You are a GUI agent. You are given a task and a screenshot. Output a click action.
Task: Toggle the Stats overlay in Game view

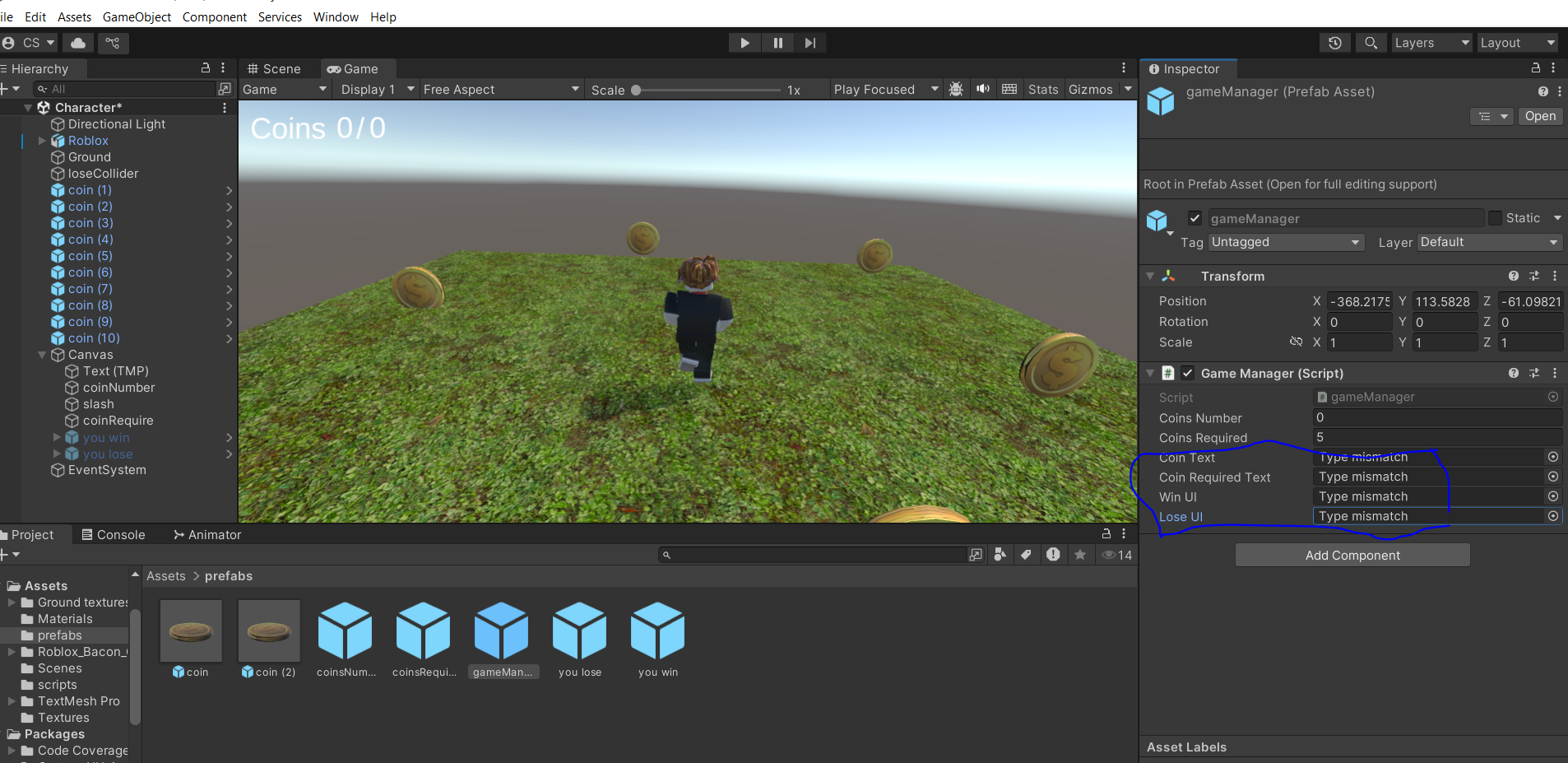(x=1043, y=89)
